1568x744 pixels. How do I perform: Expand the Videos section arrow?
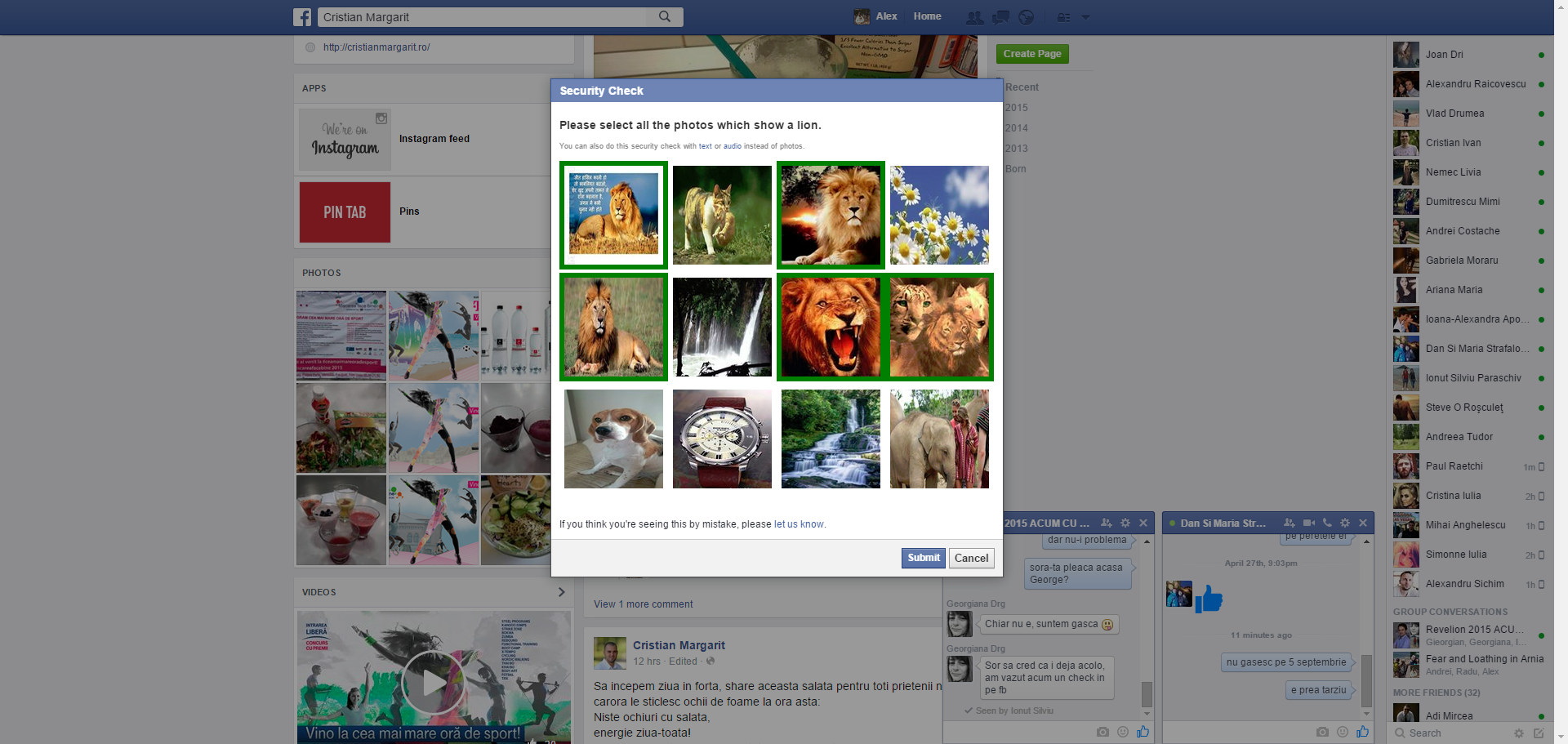(x=561, y=592)
